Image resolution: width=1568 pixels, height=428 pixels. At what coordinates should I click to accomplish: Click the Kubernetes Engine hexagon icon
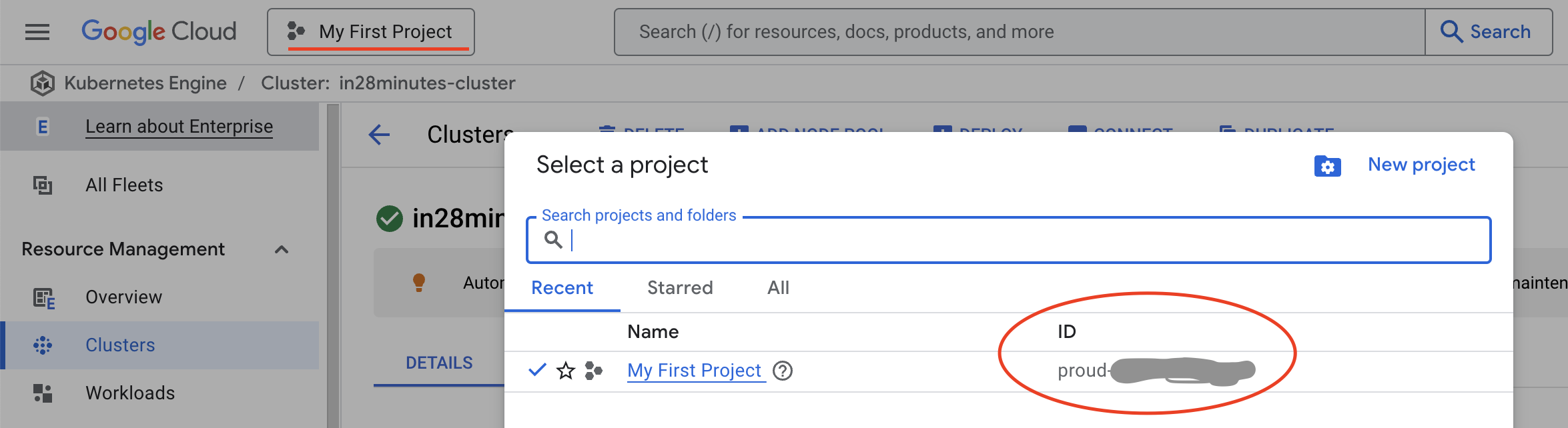click(x=43, y=83)
